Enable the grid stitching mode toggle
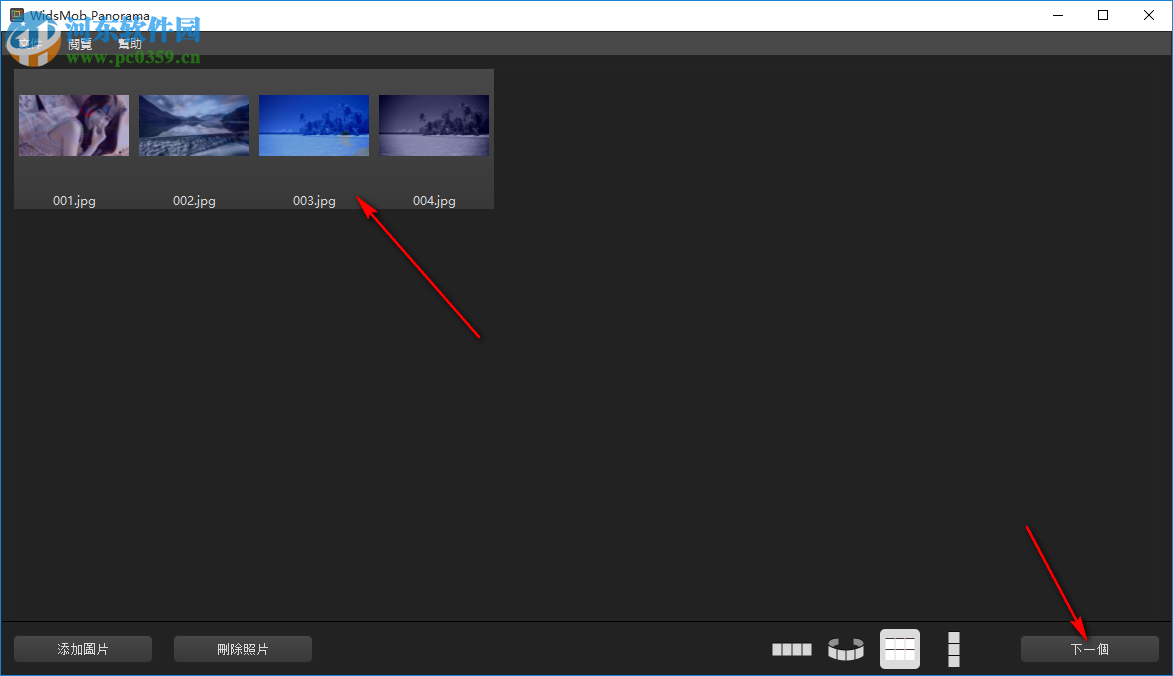The height and width of the screenshot is (676, 1173). 899,649
